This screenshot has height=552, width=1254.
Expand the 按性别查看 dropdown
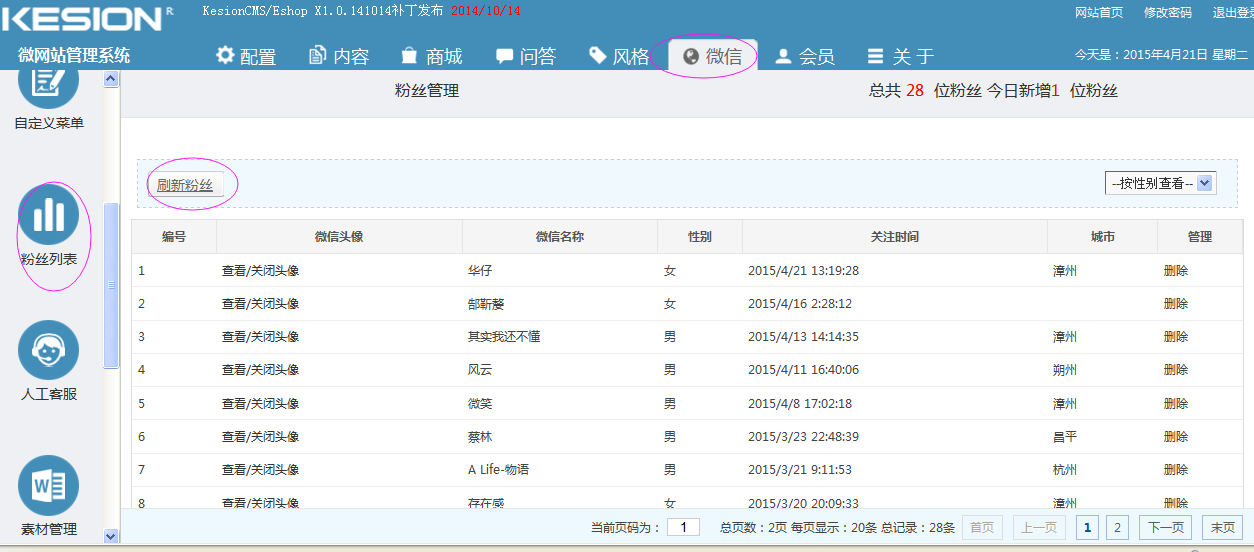(1160, 183)
